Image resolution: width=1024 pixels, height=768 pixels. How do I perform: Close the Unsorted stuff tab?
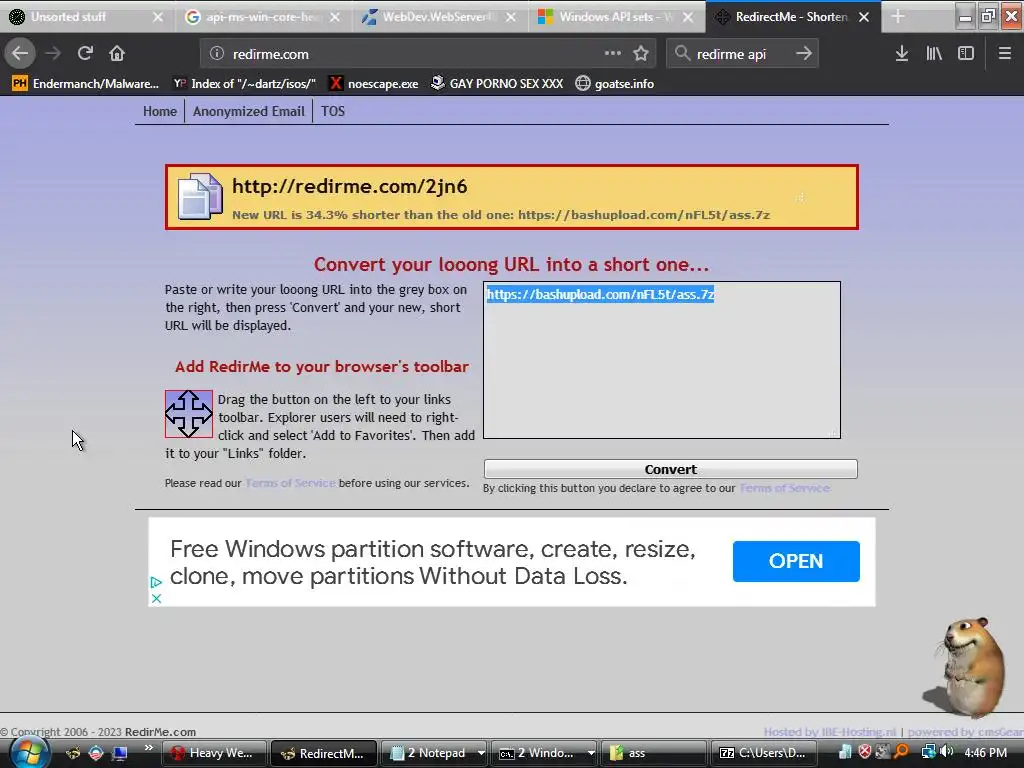pyautogui.click(x=157, y=17)
